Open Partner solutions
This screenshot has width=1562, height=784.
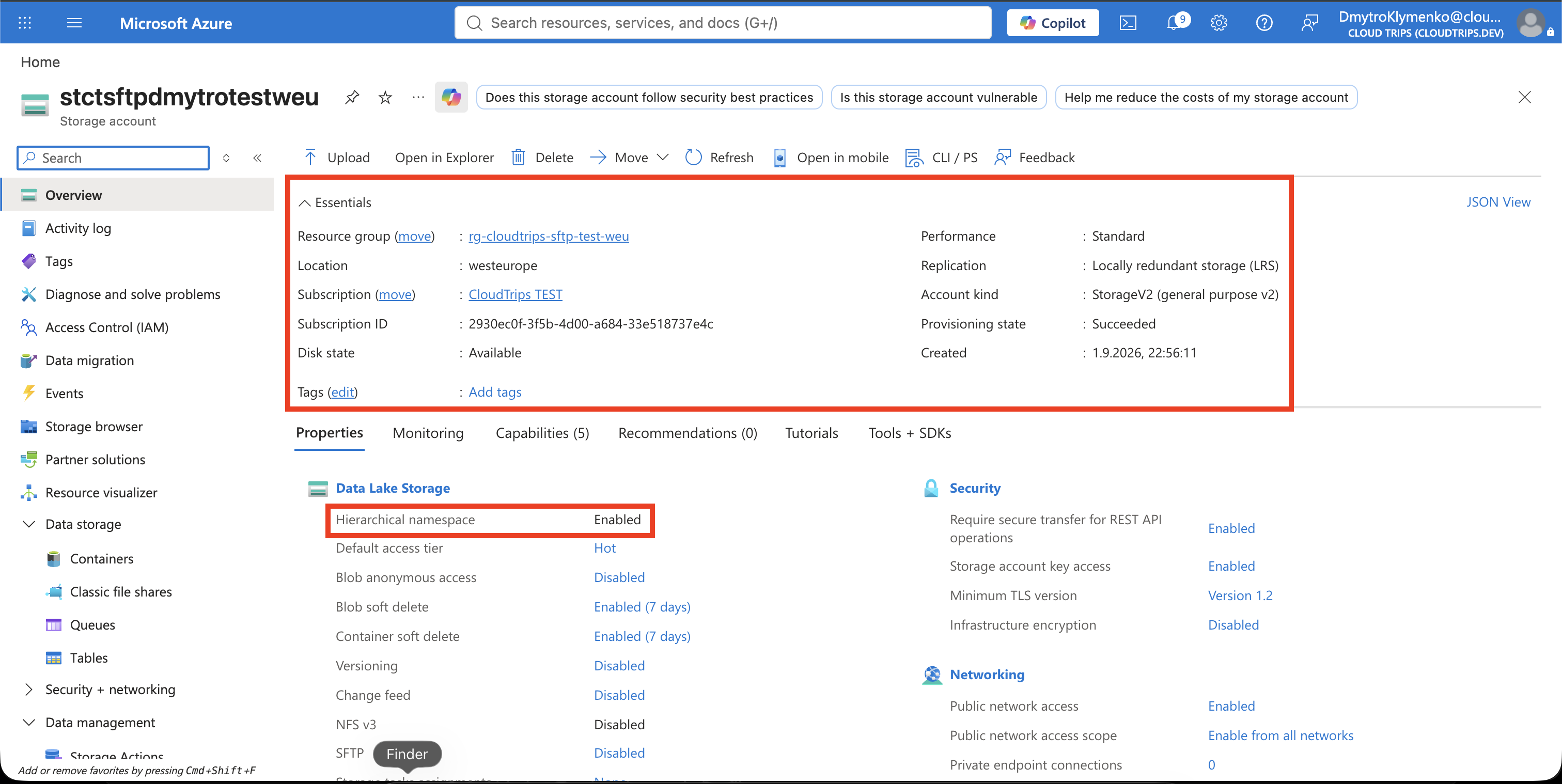95,460
